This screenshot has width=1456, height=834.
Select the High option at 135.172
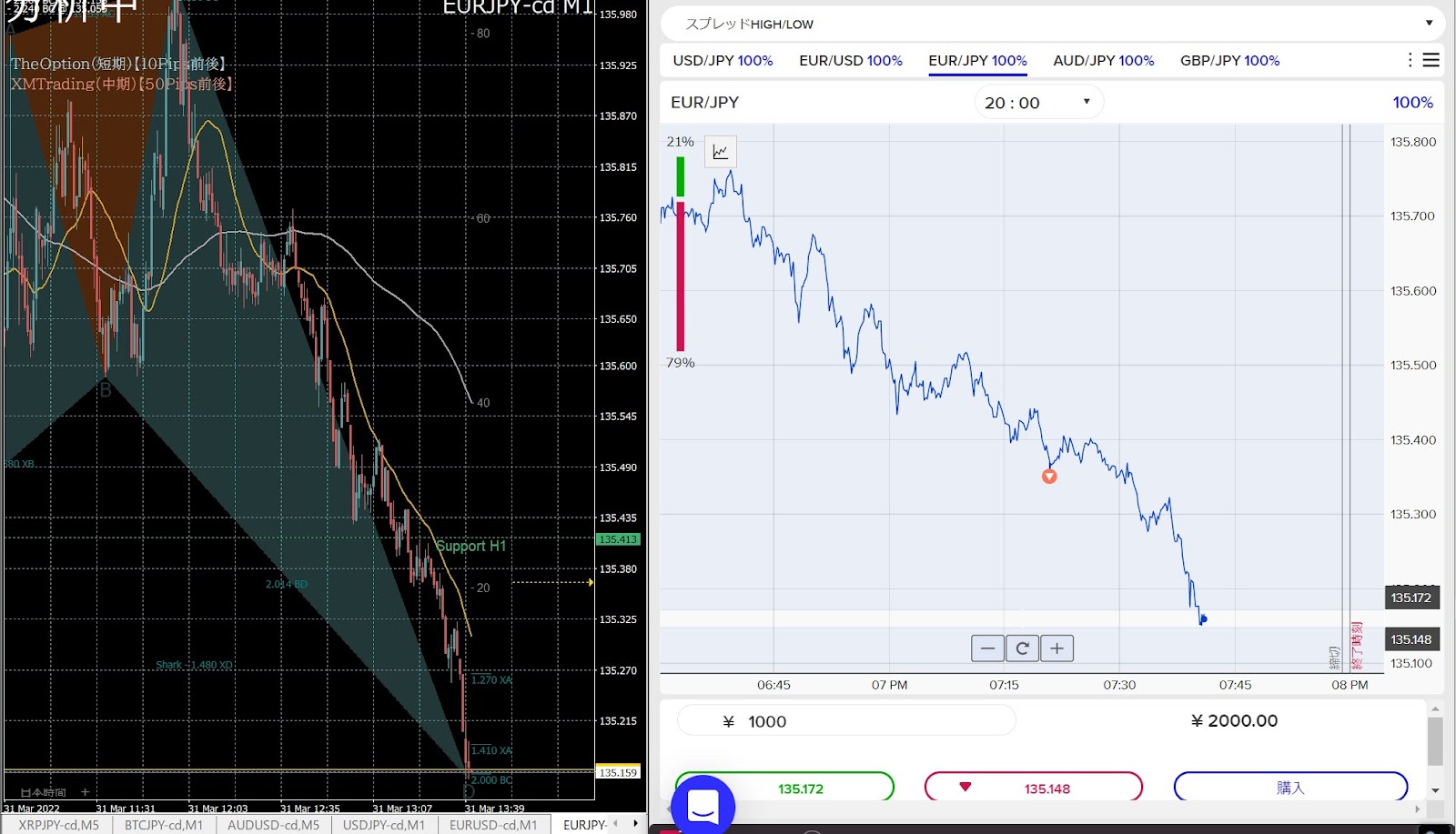[x=784, y=788]
